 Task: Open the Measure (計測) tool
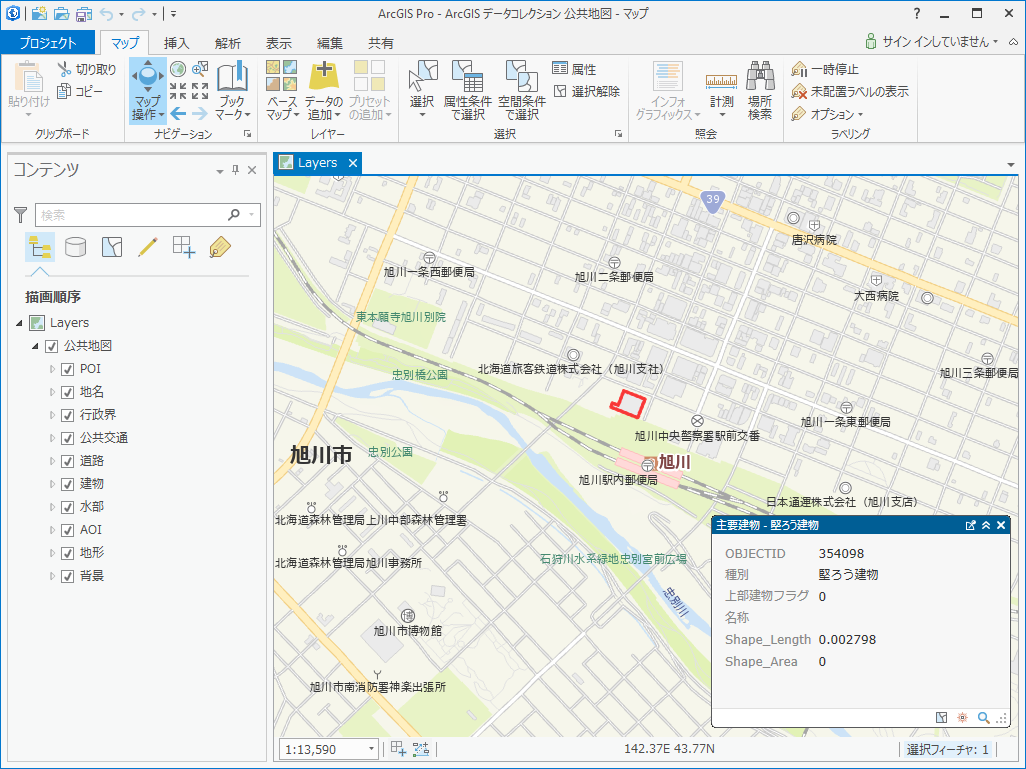click(x=721, y=90)
